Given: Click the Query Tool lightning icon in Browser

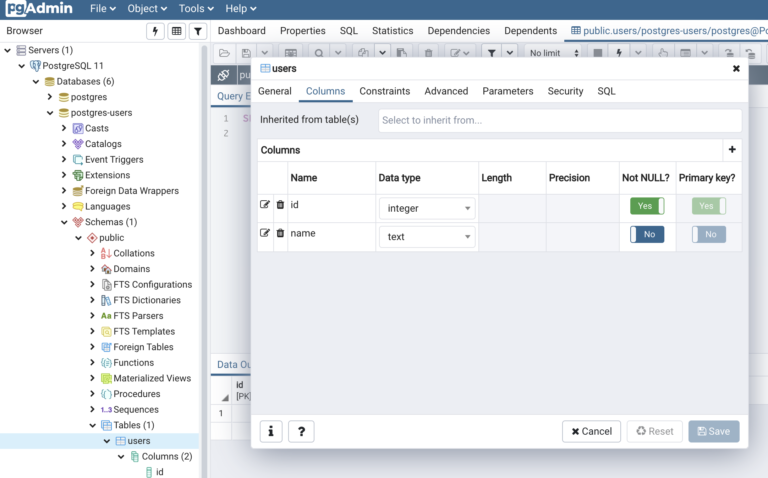Looking at the screenshot, I should coord(155,31).
